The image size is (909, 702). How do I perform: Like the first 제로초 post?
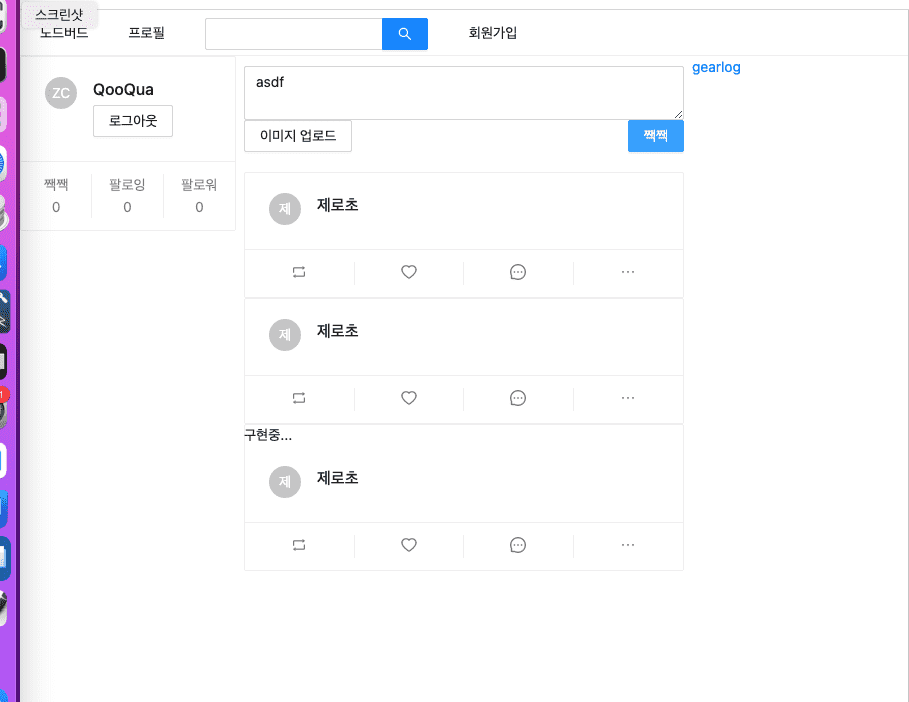tap(409, 272)
